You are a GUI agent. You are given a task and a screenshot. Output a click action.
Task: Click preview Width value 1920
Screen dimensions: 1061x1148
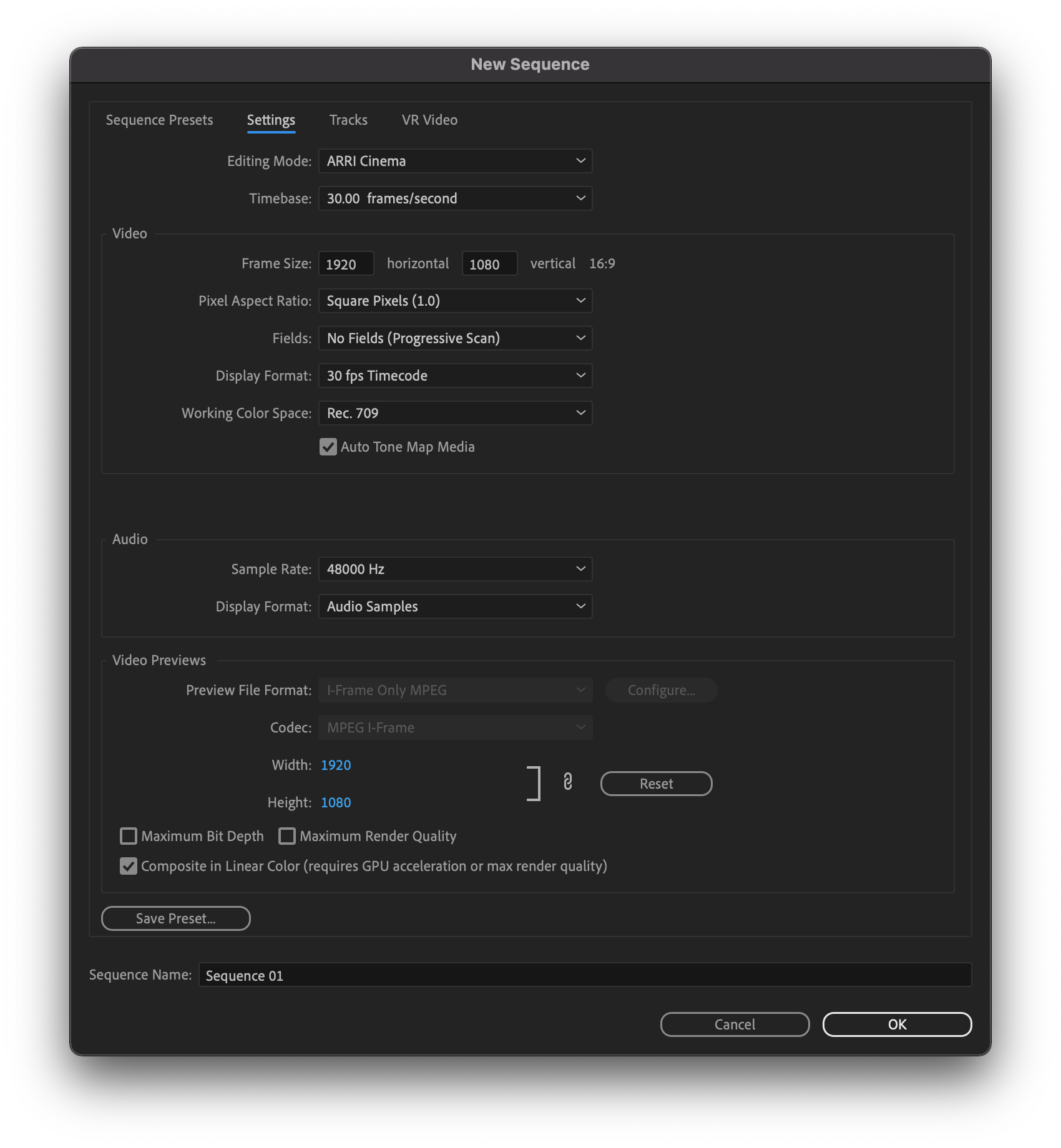coord(336,765)
